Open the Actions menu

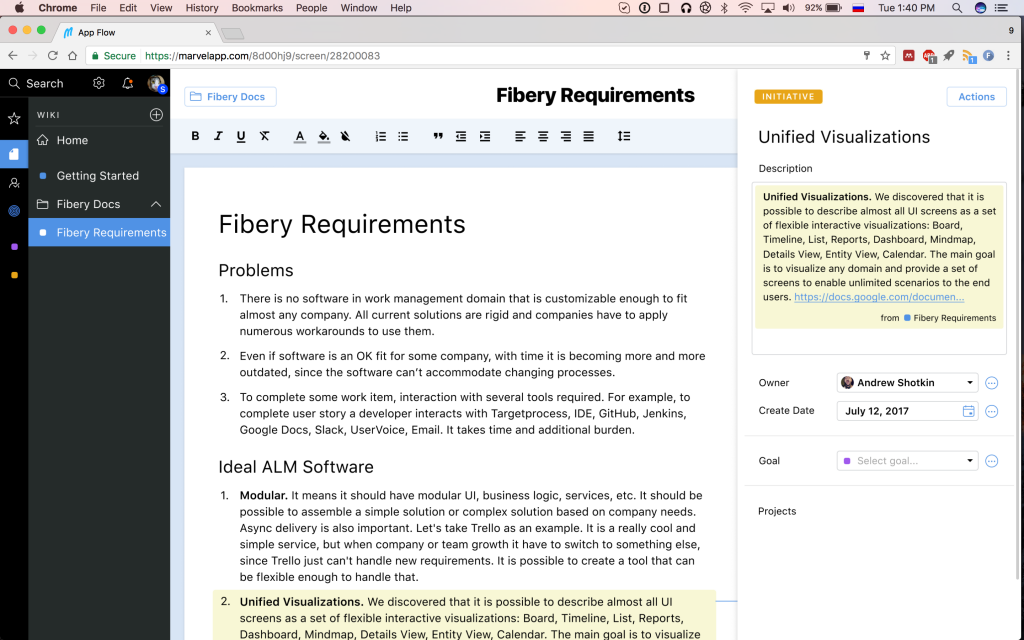coord(976,97)
